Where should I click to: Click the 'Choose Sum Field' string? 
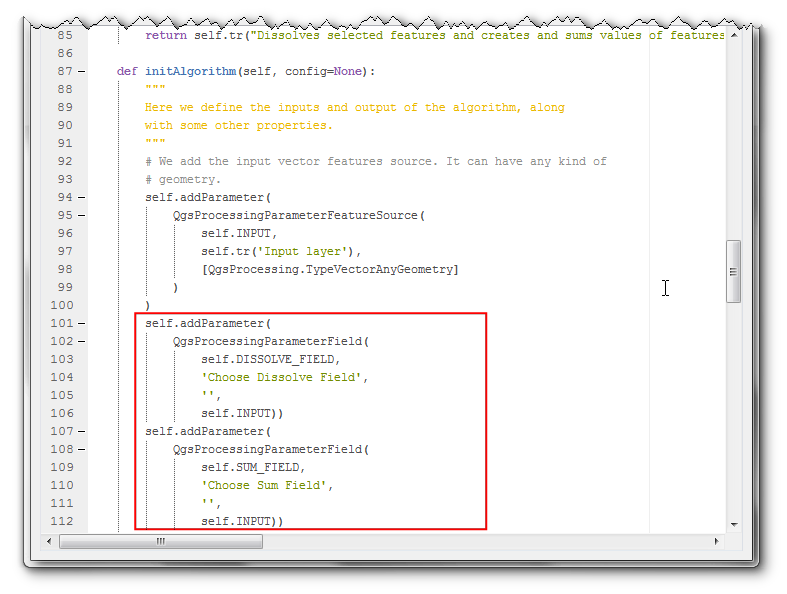266,485
